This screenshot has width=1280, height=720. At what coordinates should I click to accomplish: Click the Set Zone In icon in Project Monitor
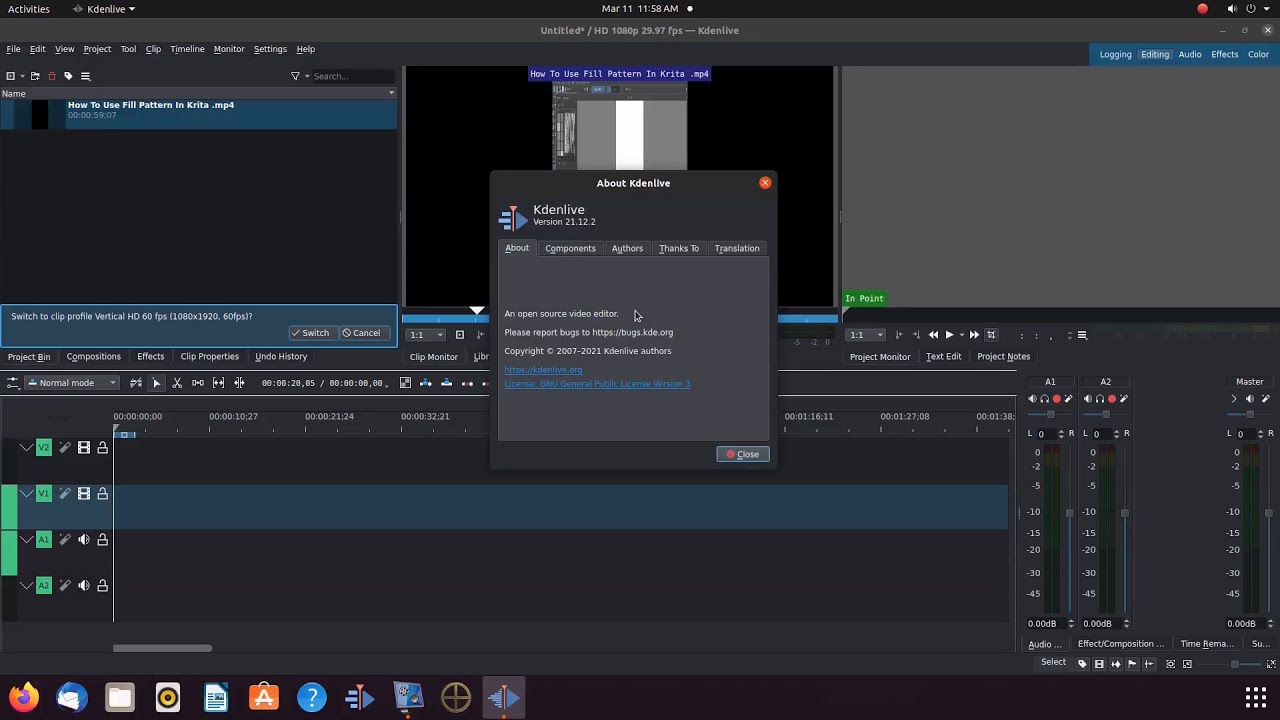point(898,335)
